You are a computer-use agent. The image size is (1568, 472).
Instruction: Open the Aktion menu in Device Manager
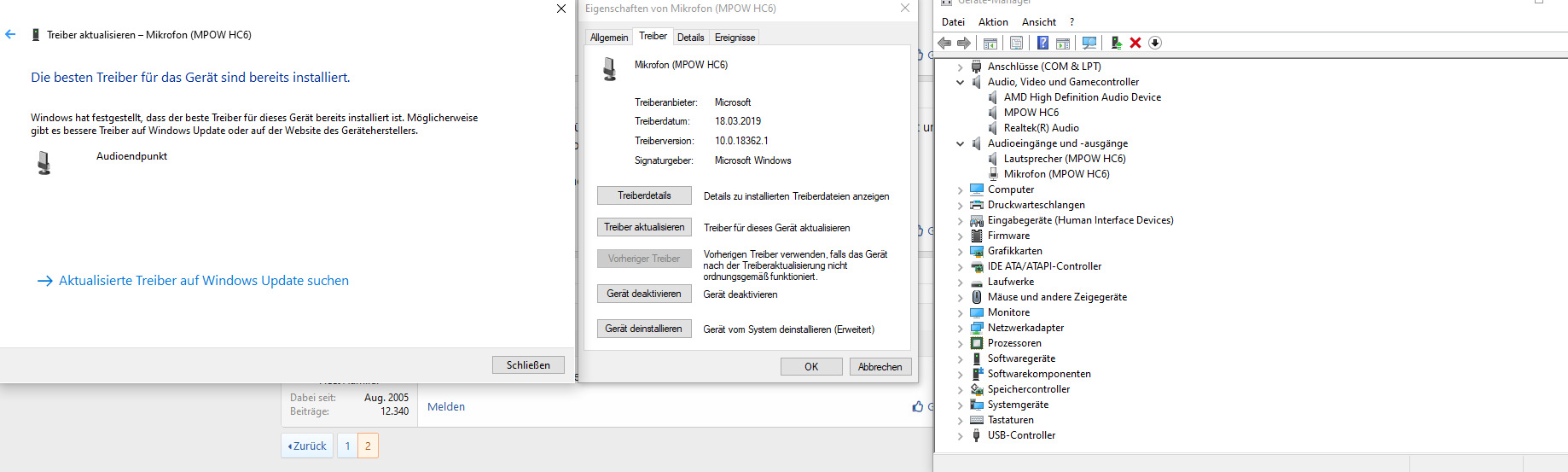[x=993, y=22]
